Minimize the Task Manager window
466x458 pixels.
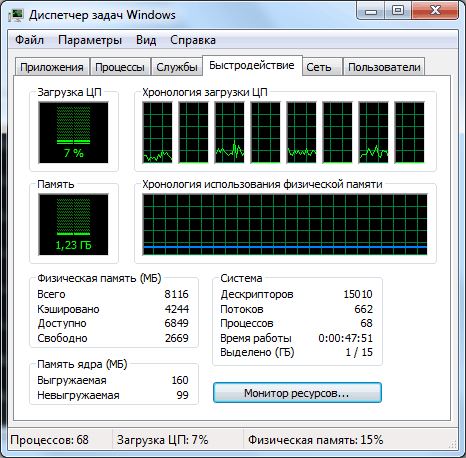pos(371,11)
